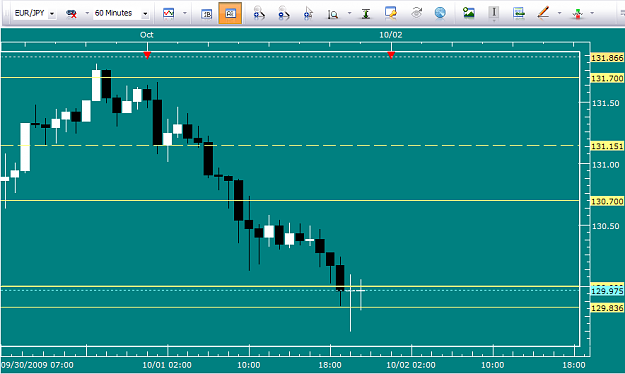Expand the zoom-to-range dropdown arrow
625x374 pixels.
[350, 13]
